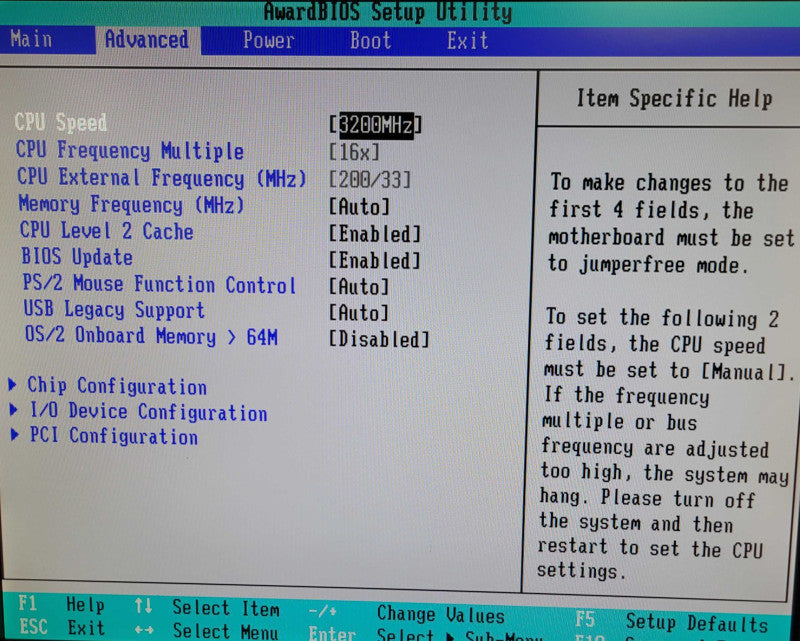The width and height of the screenshot is (800, 641).
Task: Click help text 'to jumperfree mode.'
Action: 648,264
